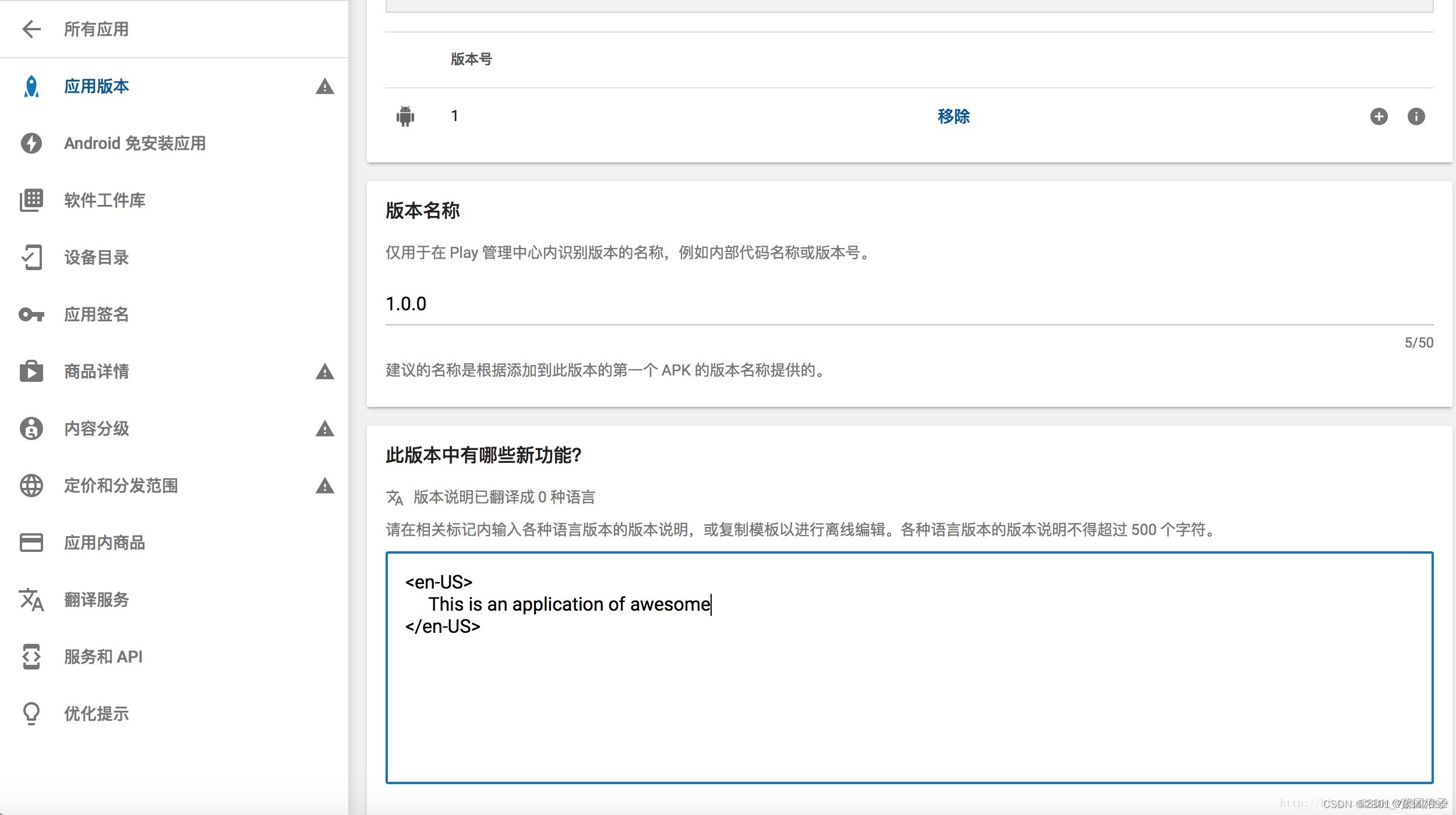Click the 此版本中有哪些新功能? heading

click(483, 455)
